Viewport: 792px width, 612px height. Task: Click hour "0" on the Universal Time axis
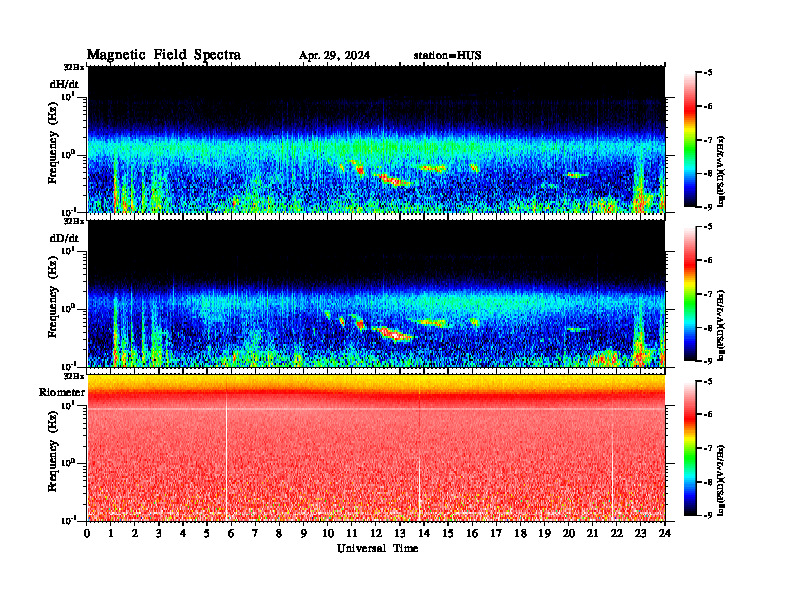point(87,533)
